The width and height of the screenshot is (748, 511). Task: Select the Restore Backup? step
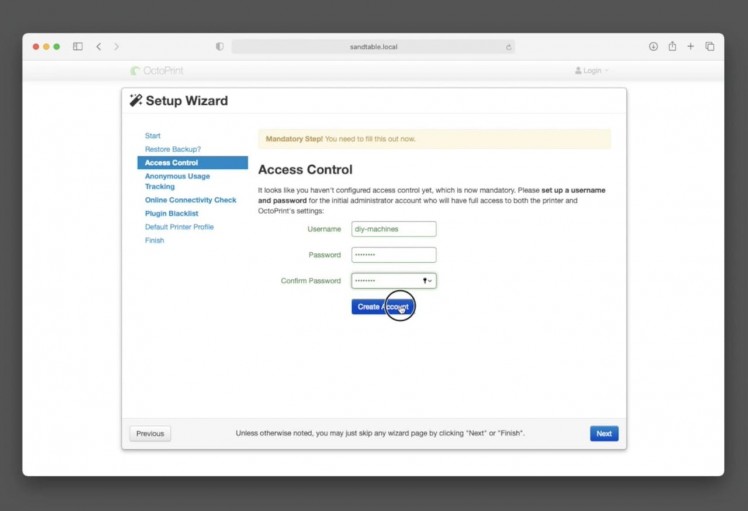pos(173,149)
